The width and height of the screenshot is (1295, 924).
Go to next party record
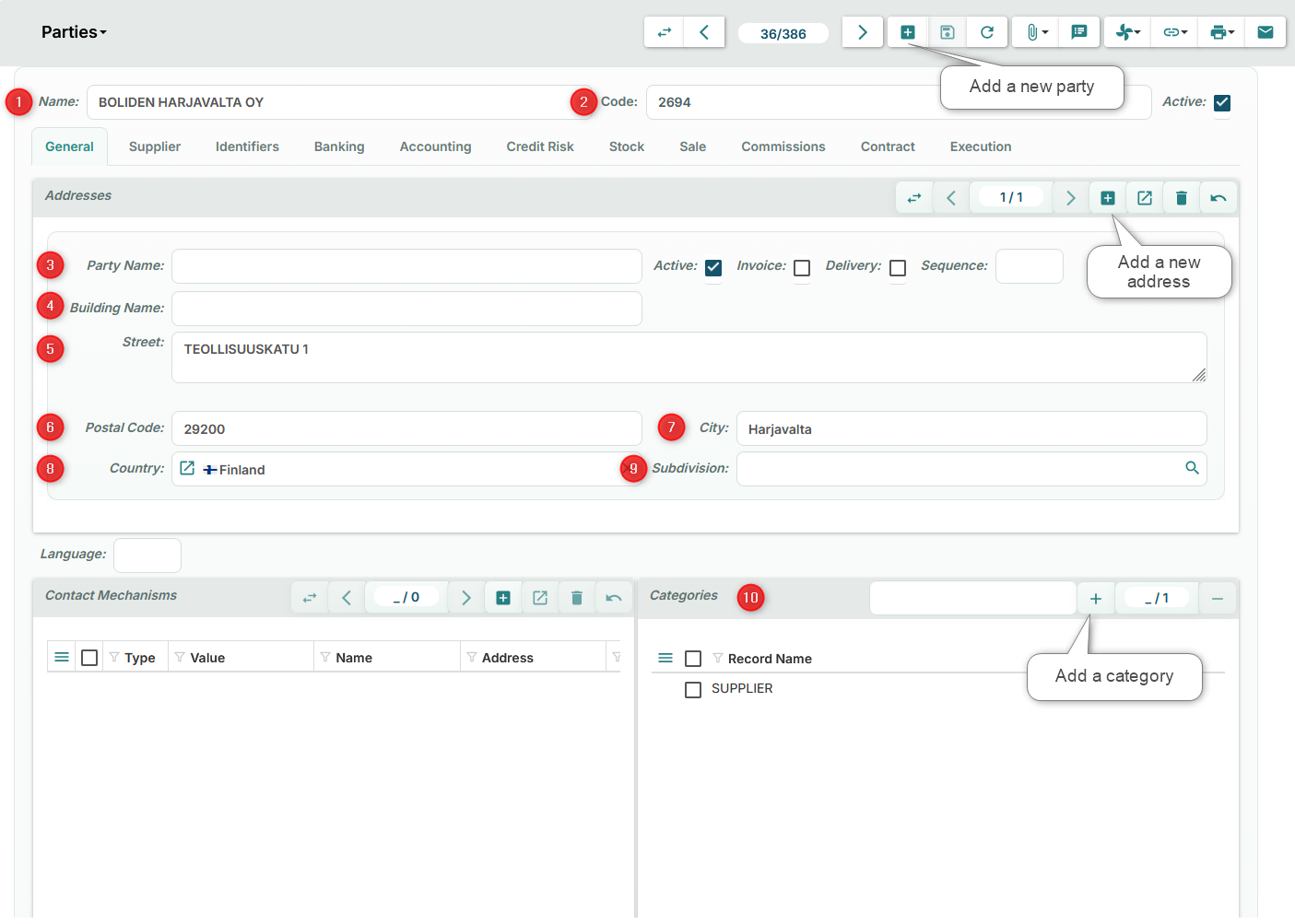pyautogui.click(x=863, y=32)
